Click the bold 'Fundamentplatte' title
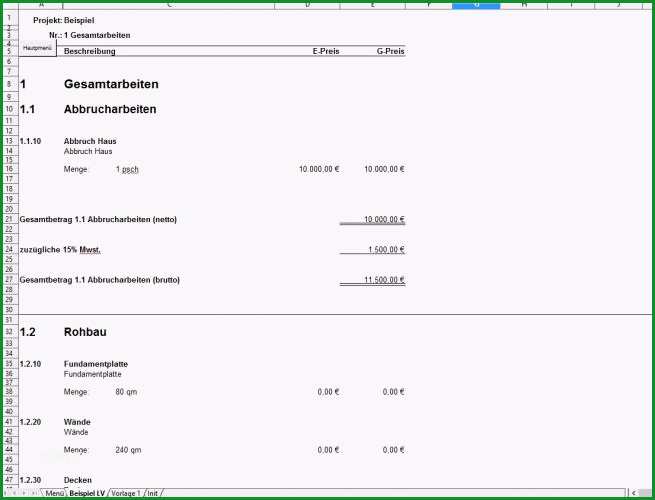 [x=96, y=364]
